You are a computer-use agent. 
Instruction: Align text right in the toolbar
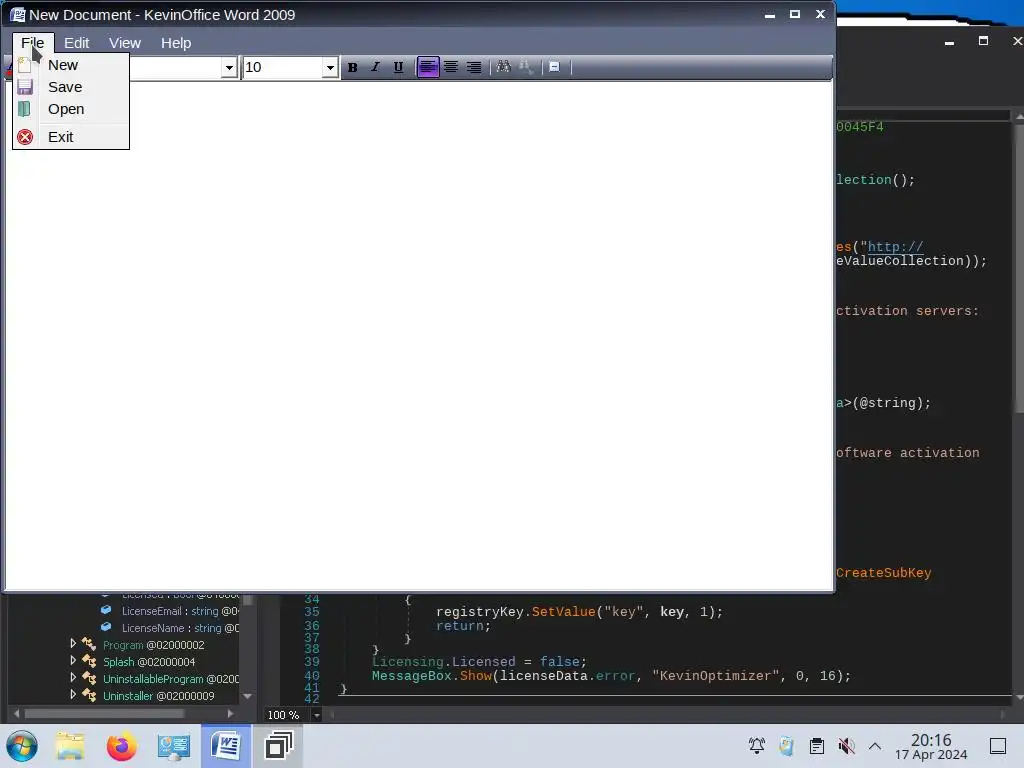point(474,67)
